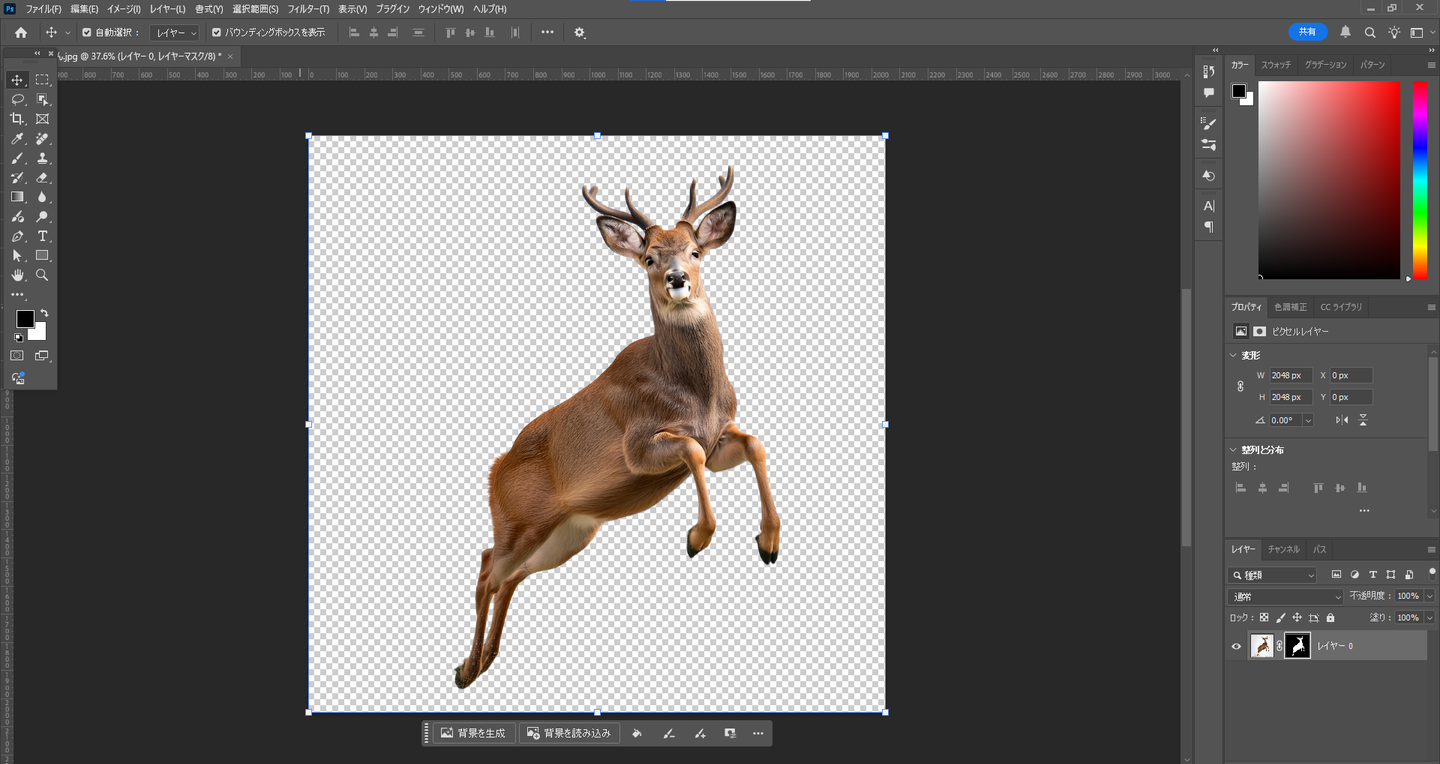Select the Pen tool
This screenshot has height=764, width=1440.
(x=17, y=236)
